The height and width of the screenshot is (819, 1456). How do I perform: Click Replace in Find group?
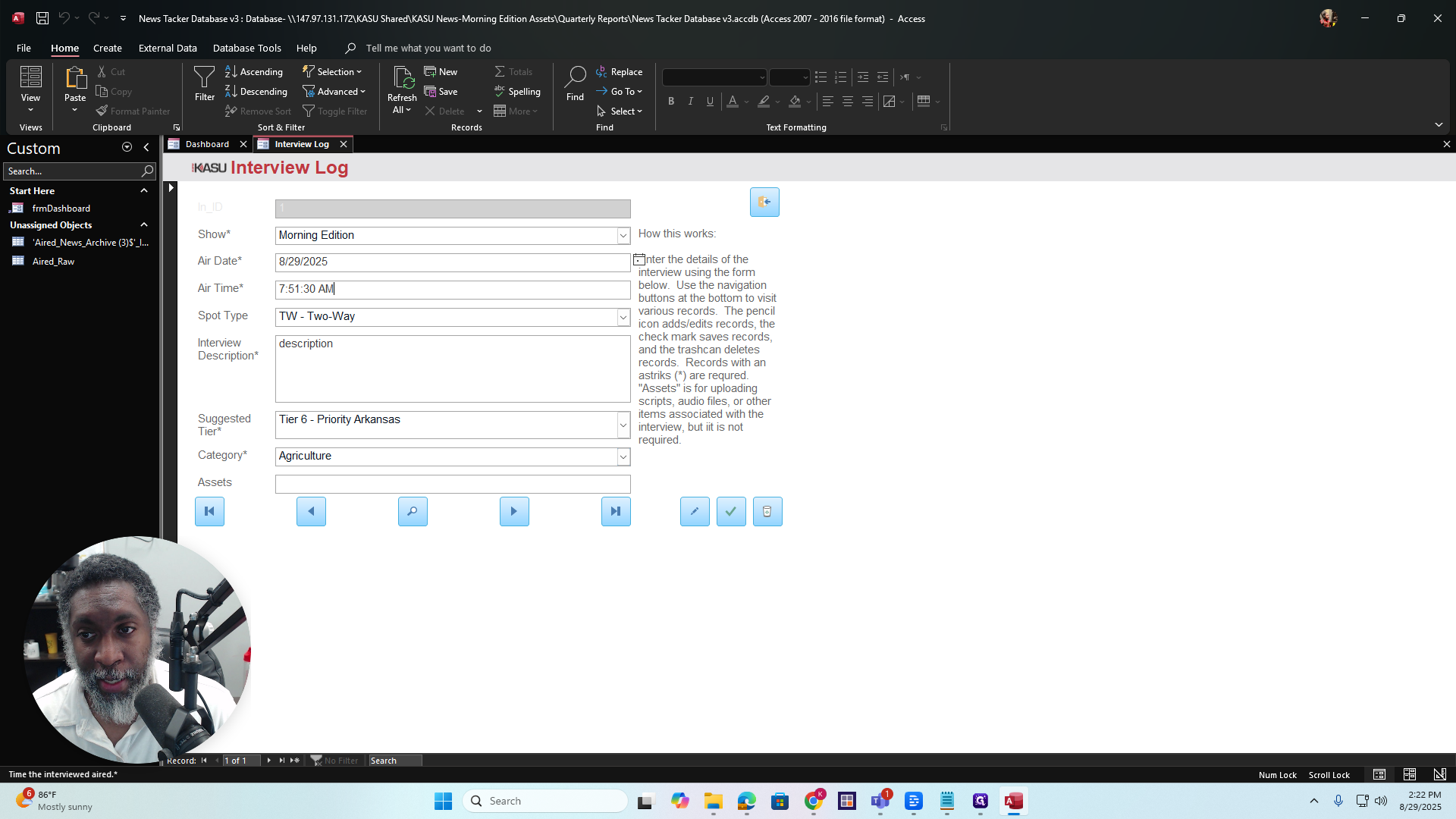[619, 71]
